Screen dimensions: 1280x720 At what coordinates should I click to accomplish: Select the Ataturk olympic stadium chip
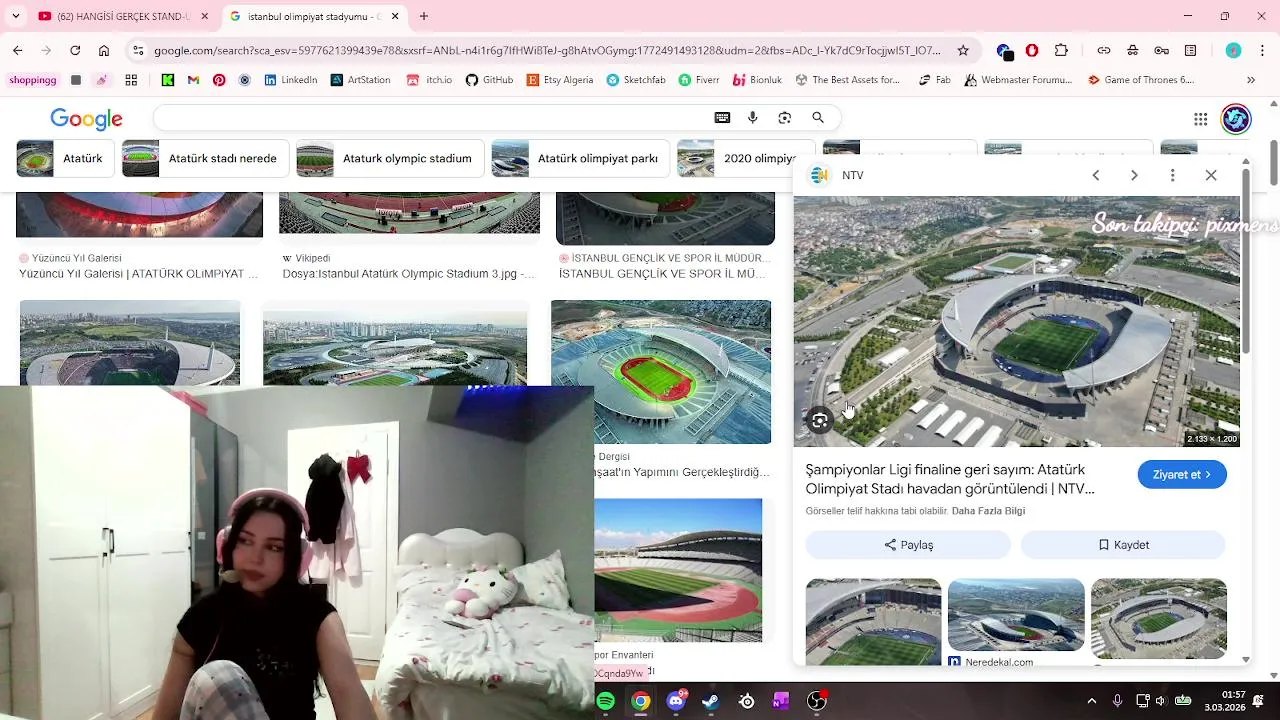click(389, 159)
